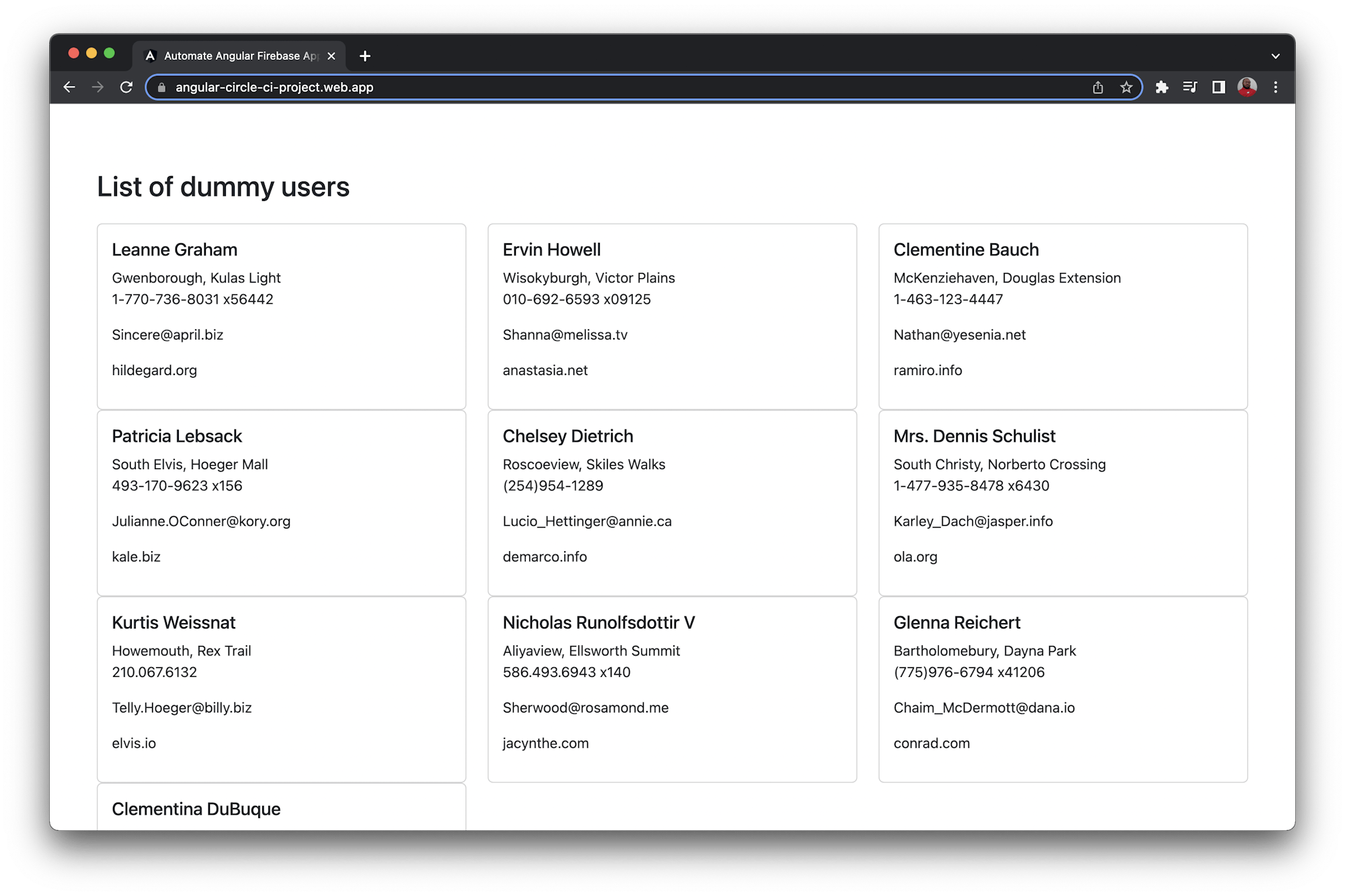Go back using the back arrow
The width and height of the screenshot is (1345, 896).
[x=70, y=87]
